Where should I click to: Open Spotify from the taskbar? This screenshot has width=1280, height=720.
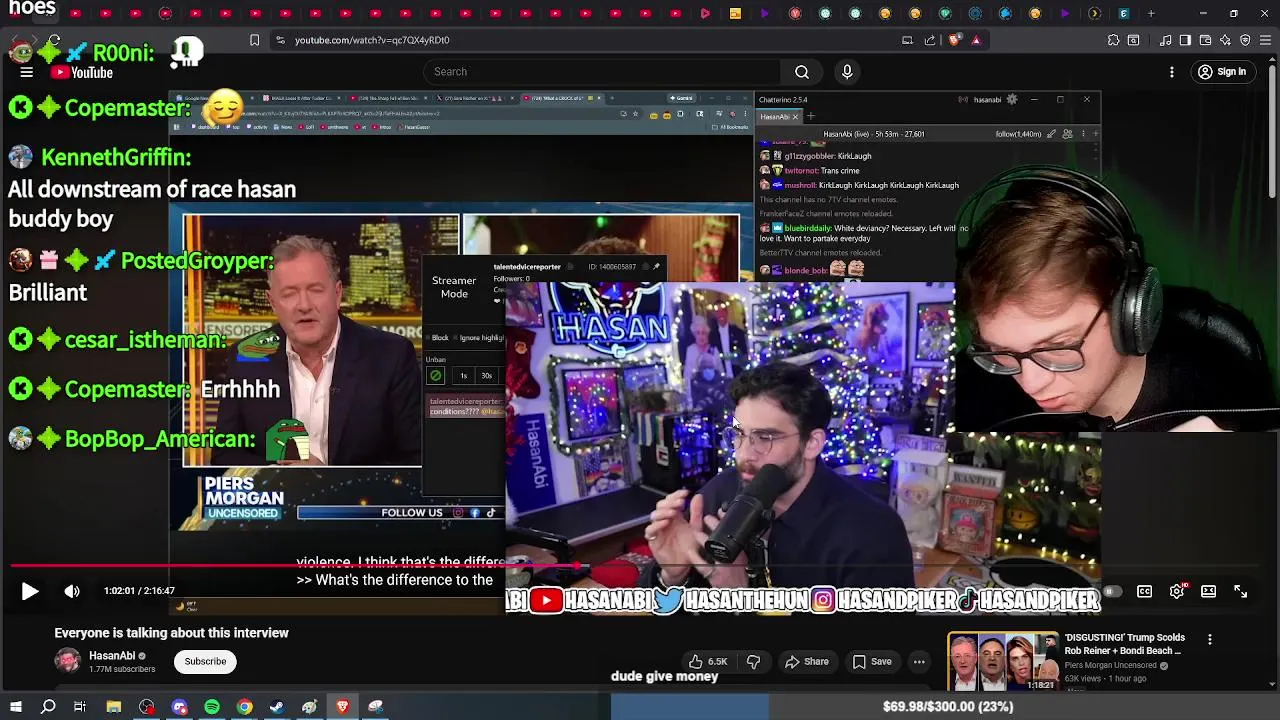[212, 707]
